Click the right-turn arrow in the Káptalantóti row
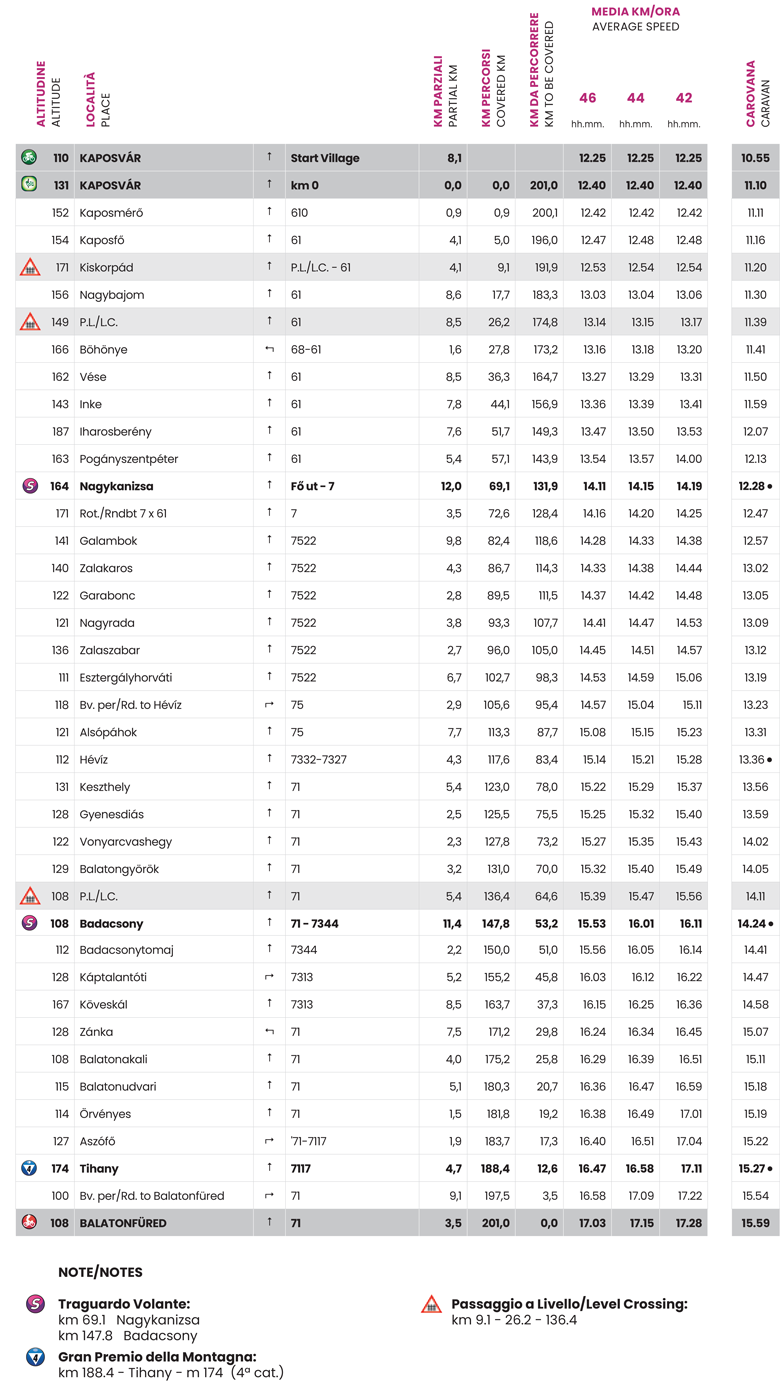Image resolution: width=780 pixels, height=1388 pixels. (x=269, y=977)
